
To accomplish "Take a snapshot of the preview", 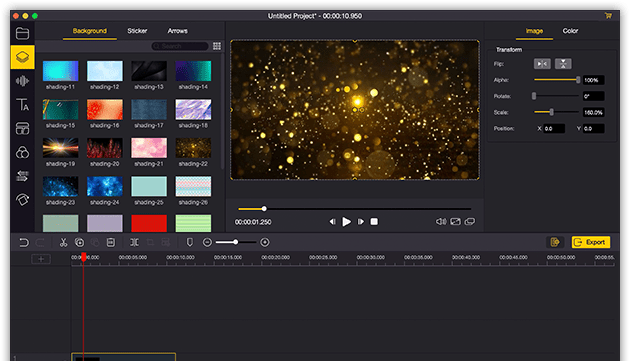I will click(x=456, y=222).
